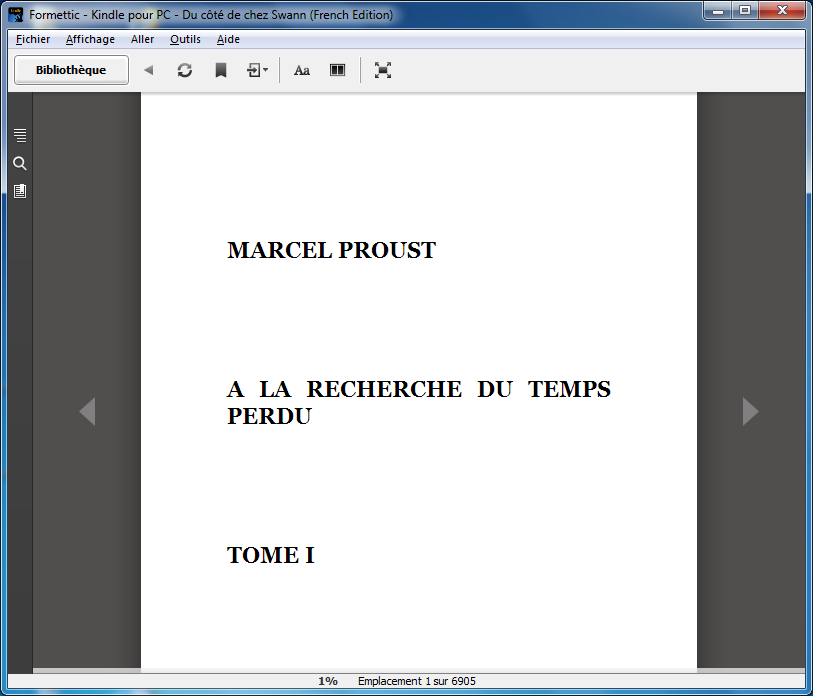
Task: Click the Kindle app icon in title bar
Action: tap(16, 15)
